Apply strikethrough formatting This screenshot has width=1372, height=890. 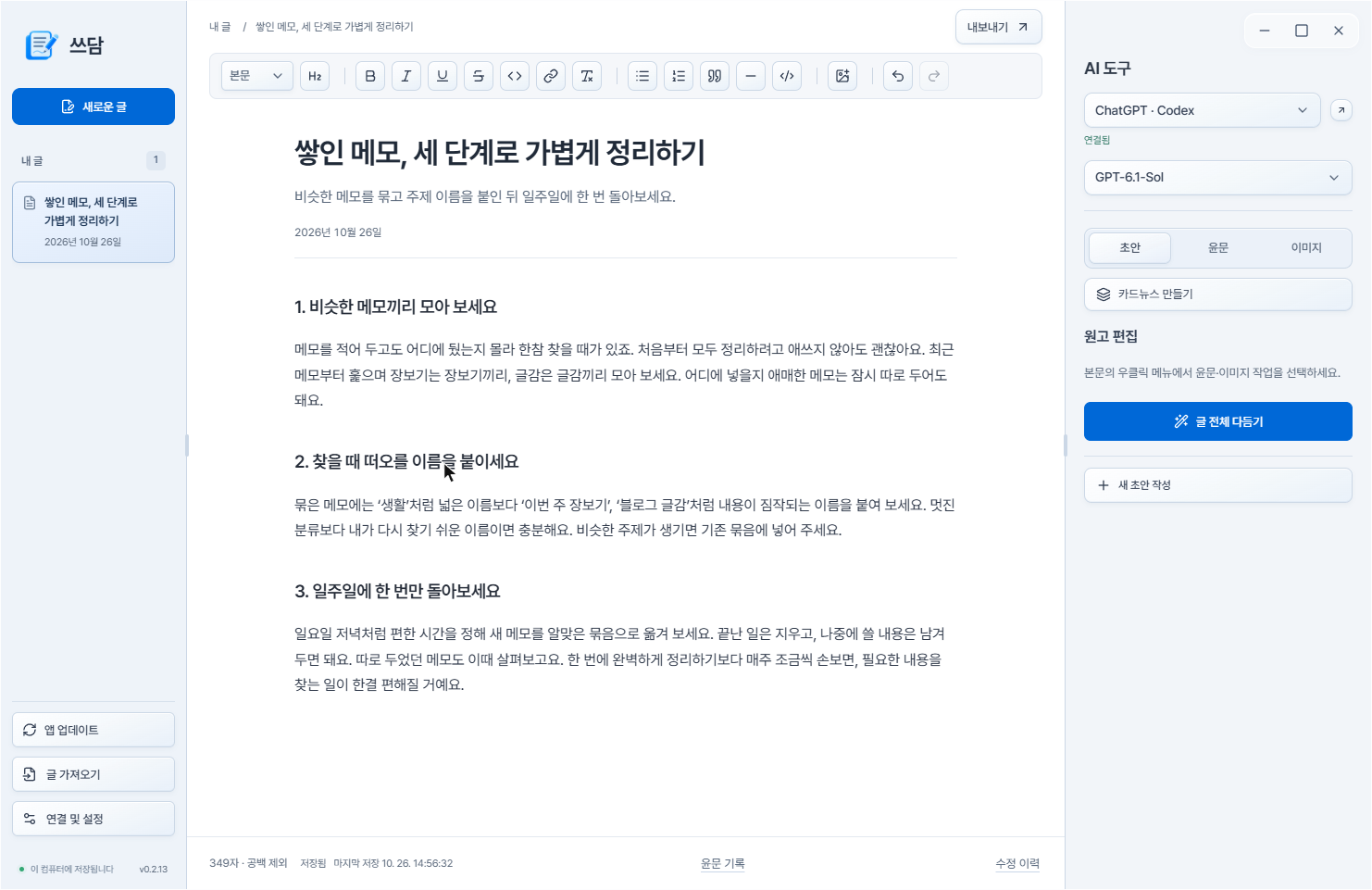pyautogui.click(x=479, y=76)
